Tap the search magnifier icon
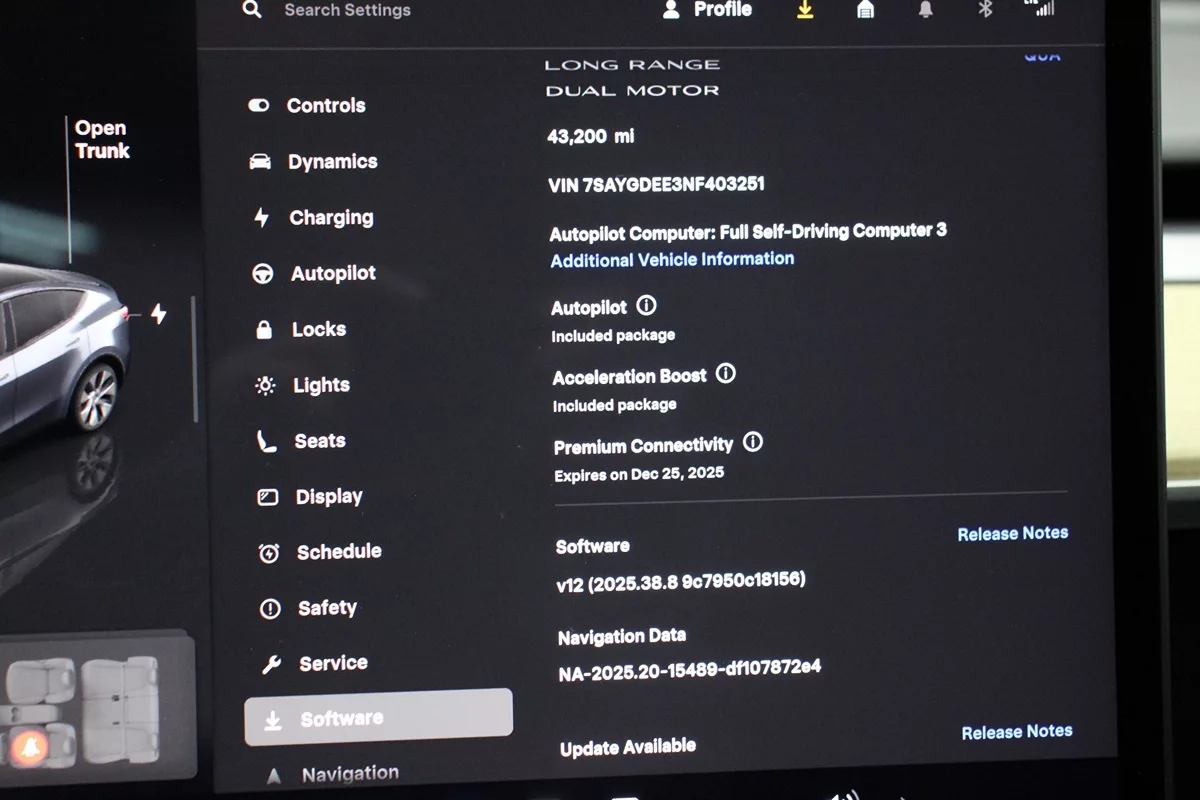1200x800 pixels. pos(253,10)
